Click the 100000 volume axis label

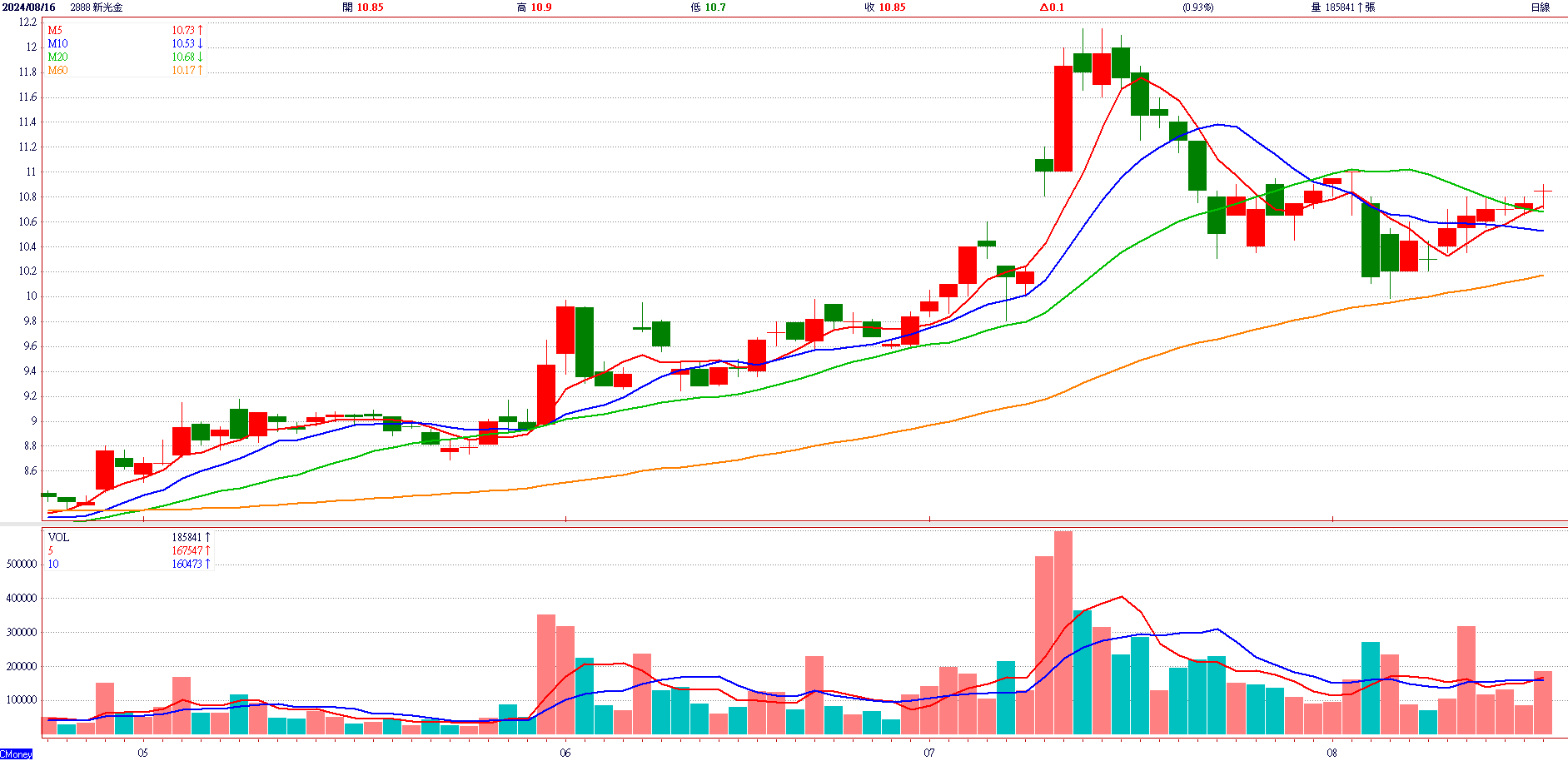(x=22, y=700)
